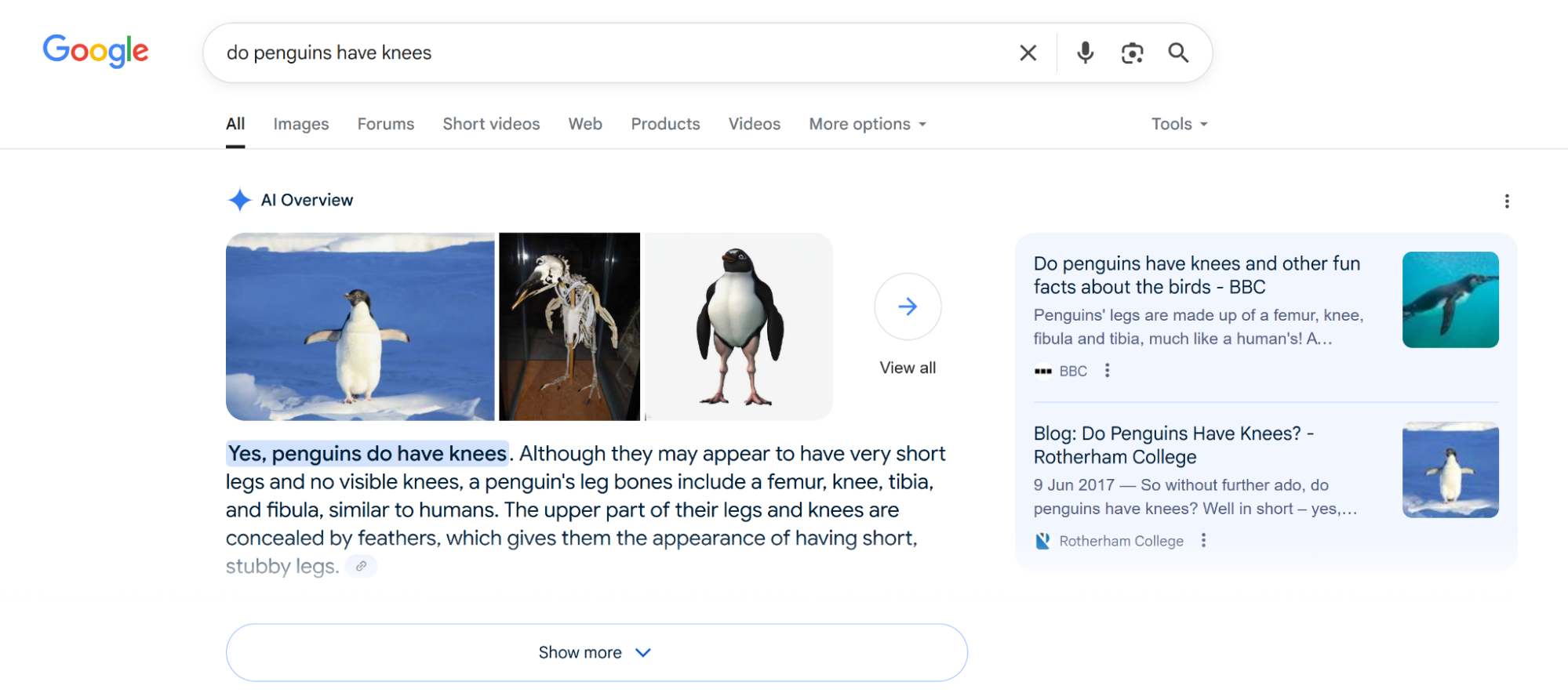Image resolution: width=1568 pixels, height=700 pixels.
Task: Click highlighted 'Yes, penguins do have knees'
Action: point(367,453)
